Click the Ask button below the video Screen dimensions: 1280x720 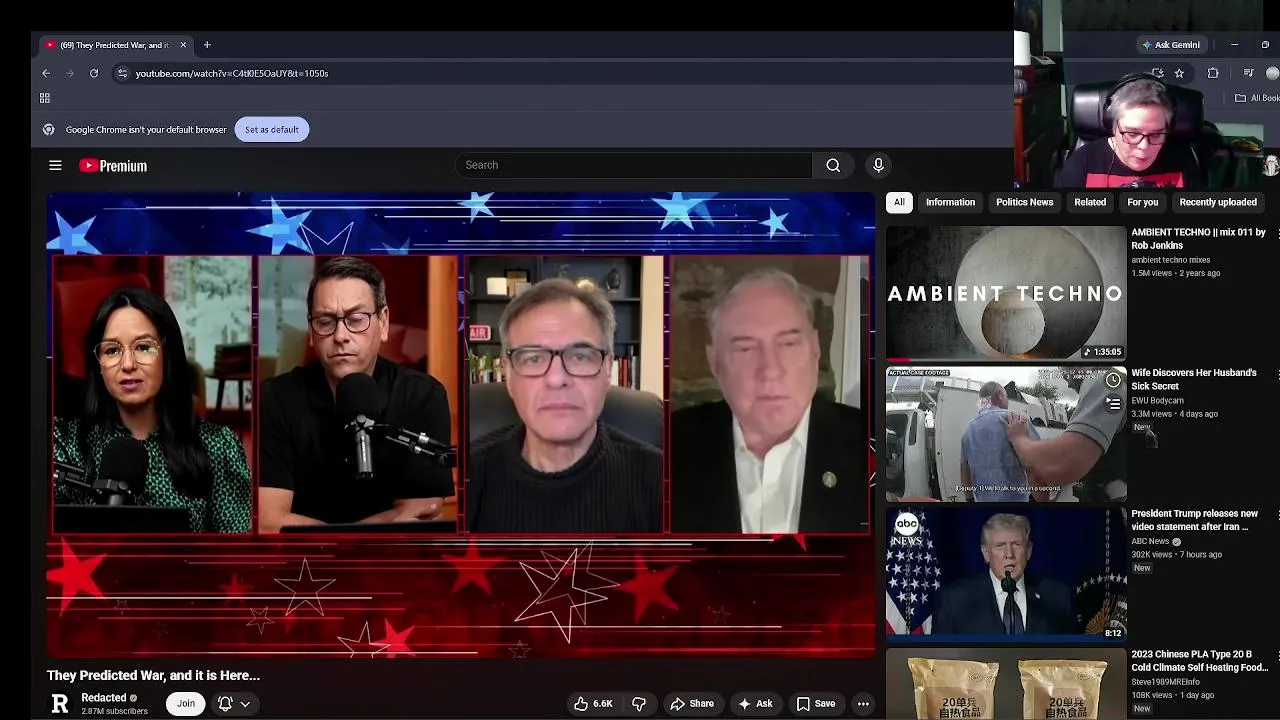pyautogui.click(x=755, y=704)
